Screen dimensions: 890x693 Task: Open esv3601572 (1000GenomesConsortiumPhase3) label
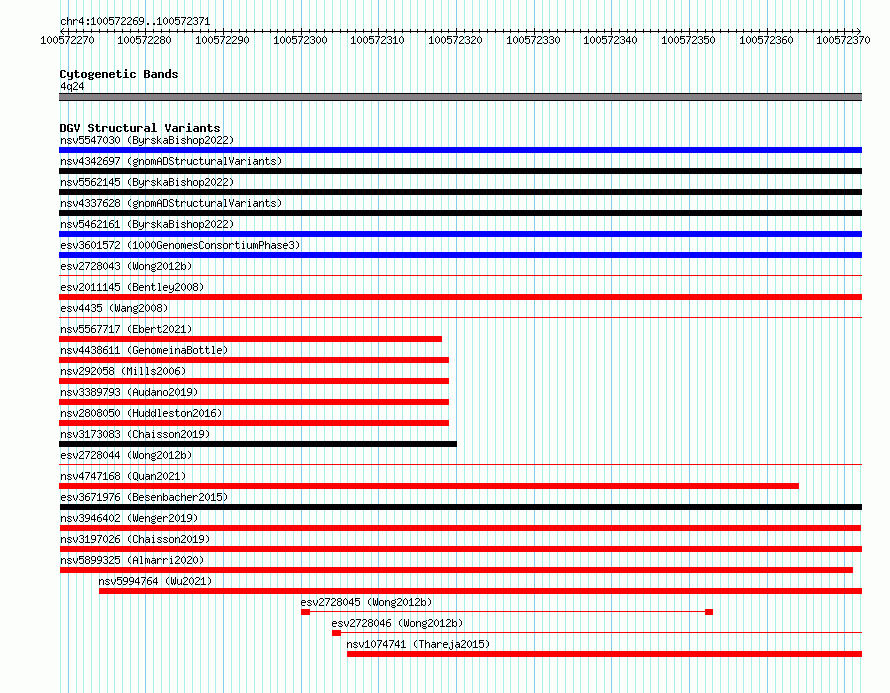point(180,245)
